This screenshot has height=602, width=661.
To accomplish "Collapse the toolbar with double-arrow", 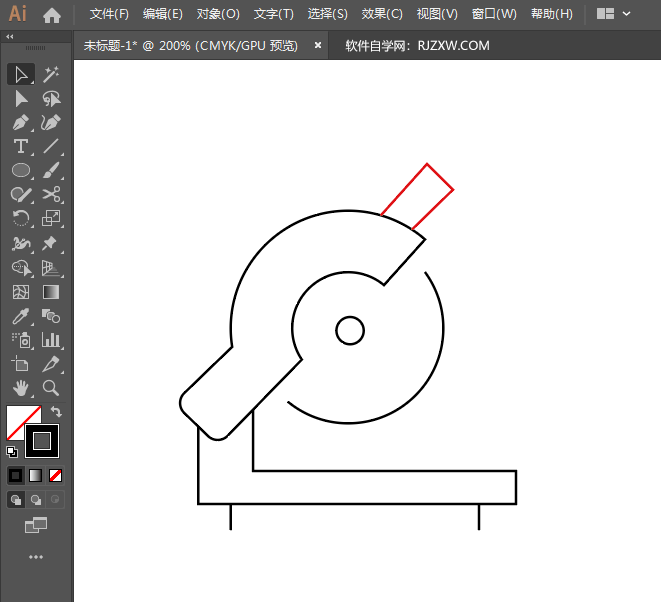I will [10, 36].
